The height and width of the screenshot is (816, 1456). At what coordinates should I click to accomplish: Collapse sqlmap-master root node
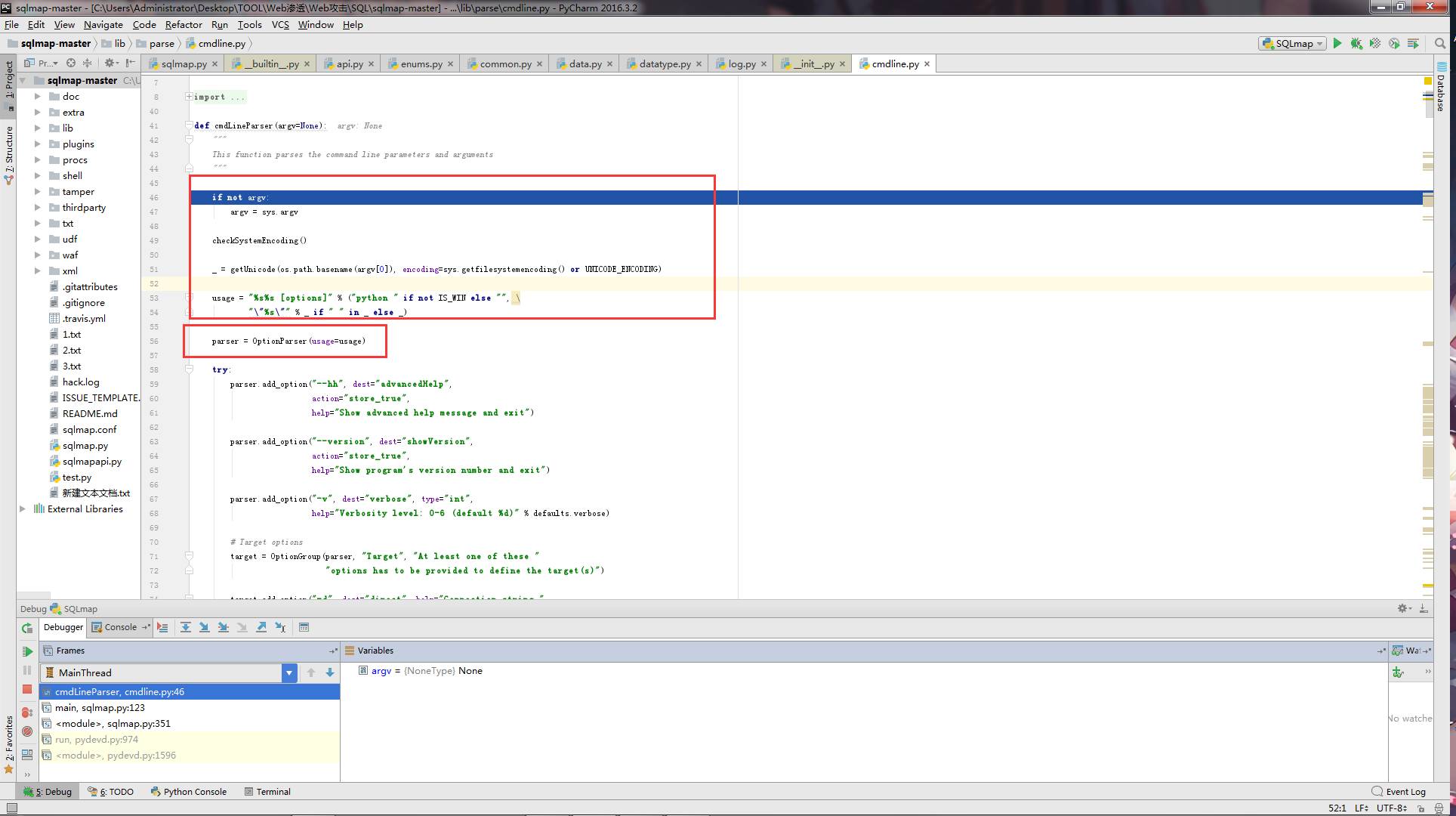[x=23, y=81]
